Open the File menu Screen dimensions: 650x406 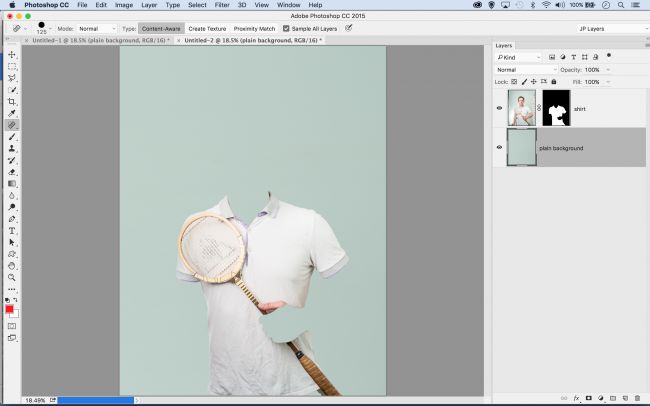click(82, 5)
